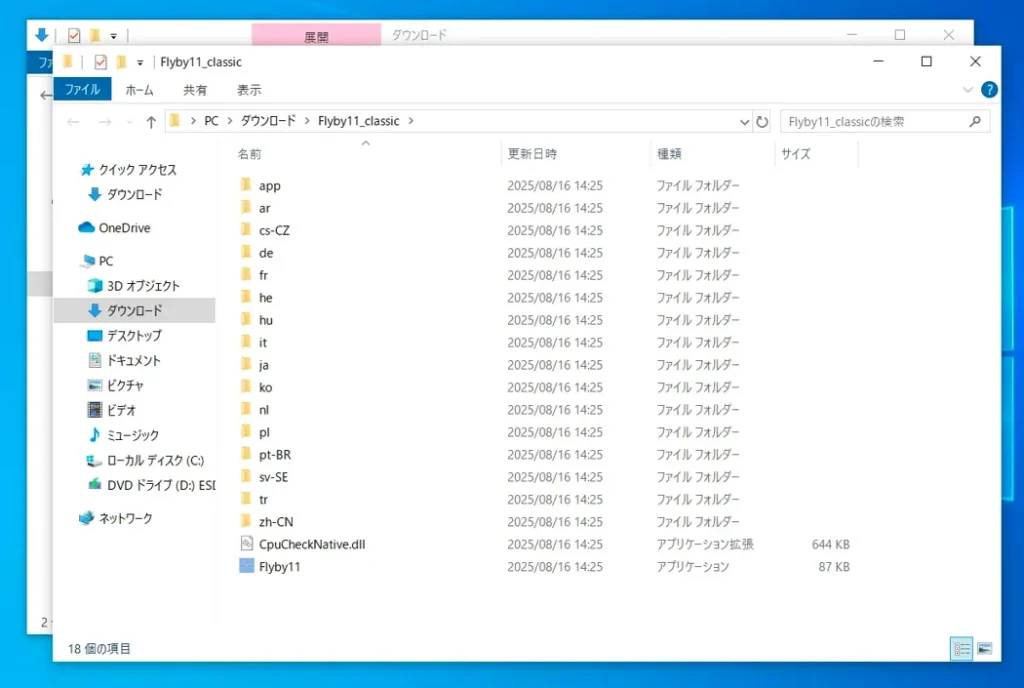Select the hu folder name
The image size is (1024, 688).
click(266, 320)
